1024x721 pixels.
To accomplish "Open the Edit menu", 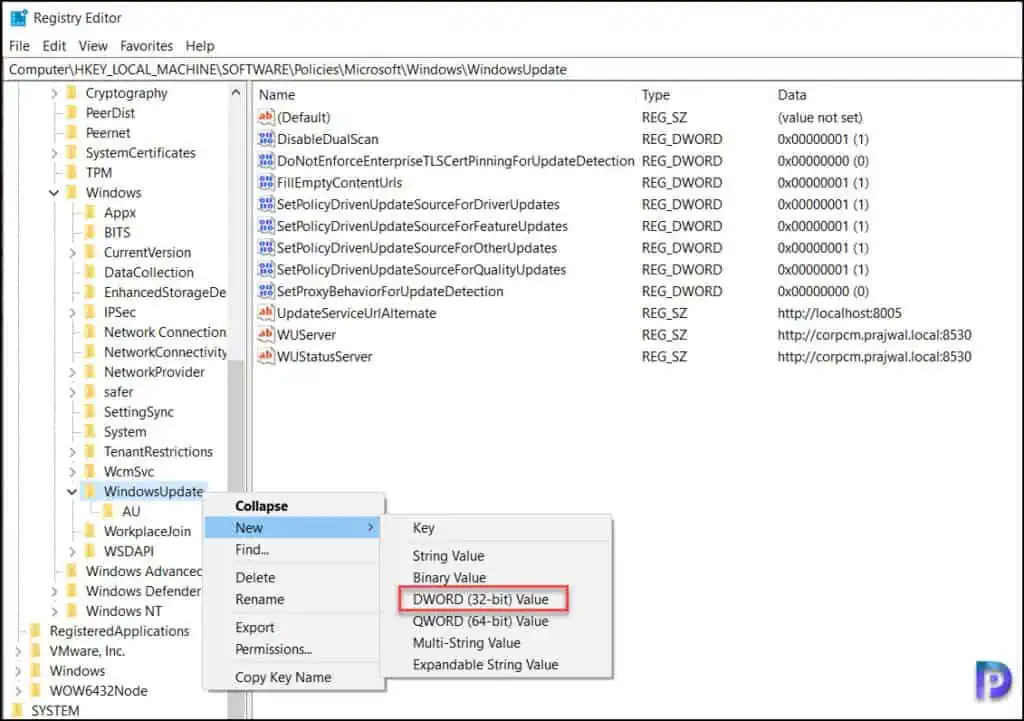I will point(54,46).
